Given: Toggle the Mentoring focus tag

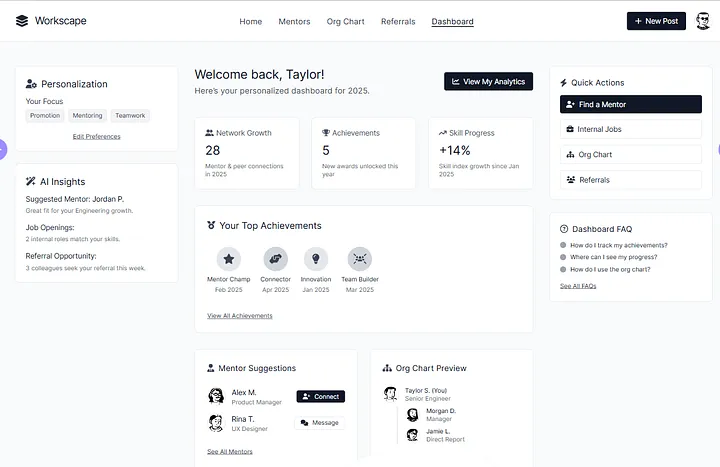Looking at the screenshot, I should 87,116.
